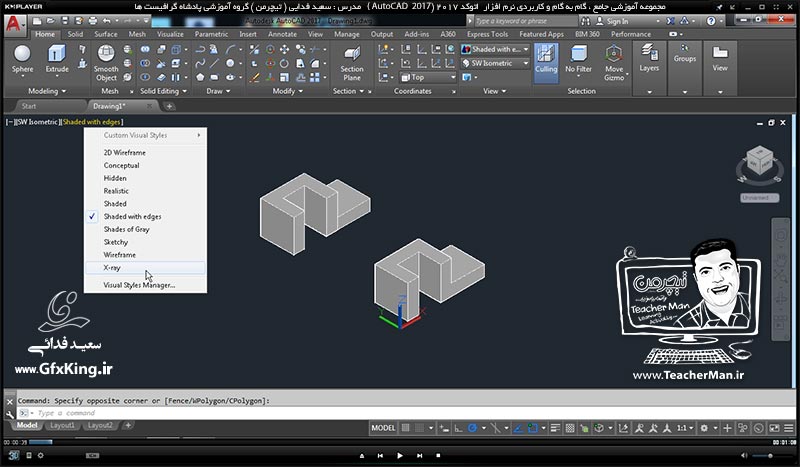Toggle MODEL space button in status bar
800x467 pixels.
click(x=383, y=428)
